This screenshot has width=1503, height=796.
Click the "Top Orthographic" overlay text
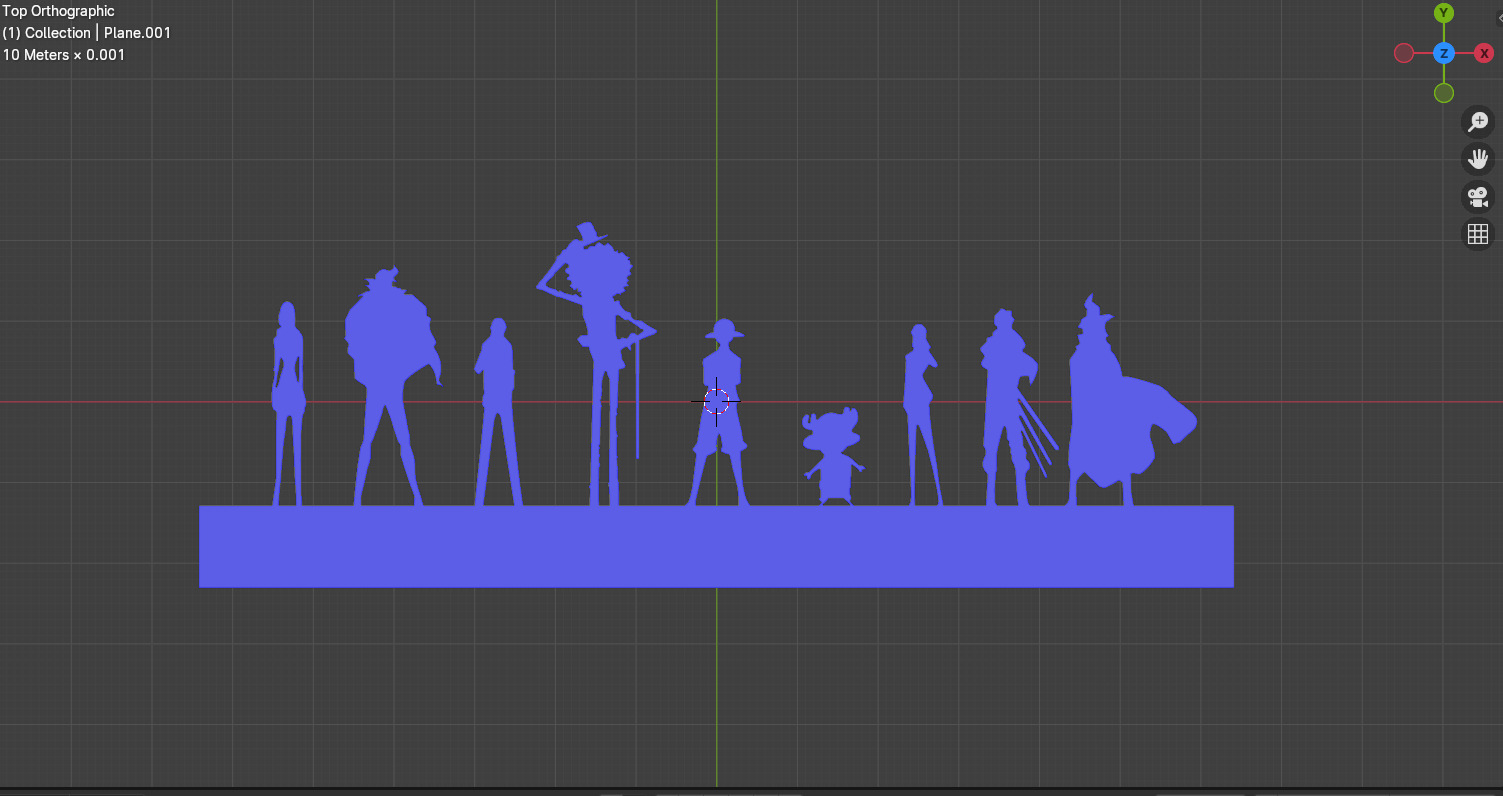click(x=59, y=11)
